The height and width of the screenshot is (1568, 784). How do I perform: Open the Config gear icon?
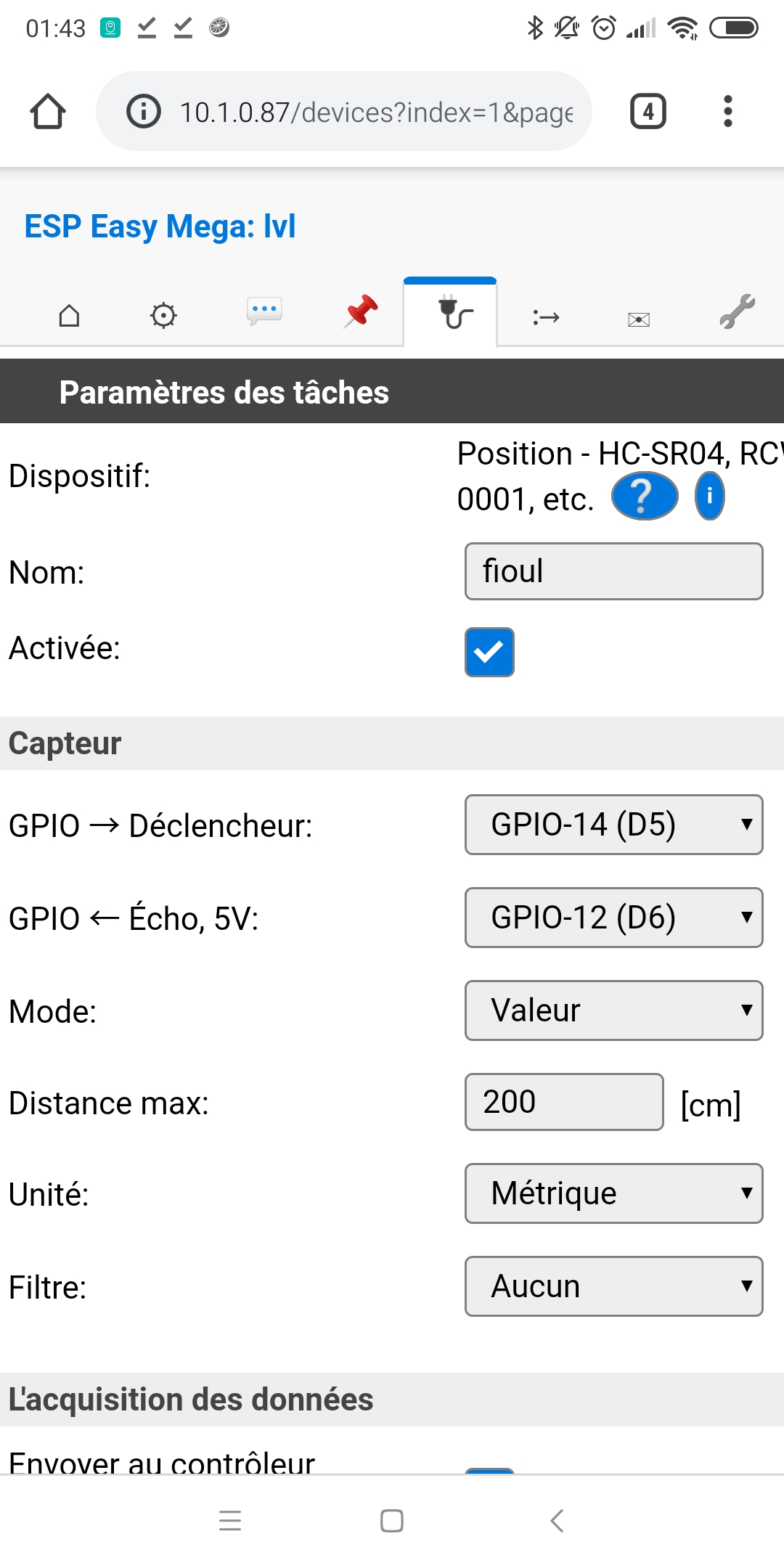(x=164, y=315)
